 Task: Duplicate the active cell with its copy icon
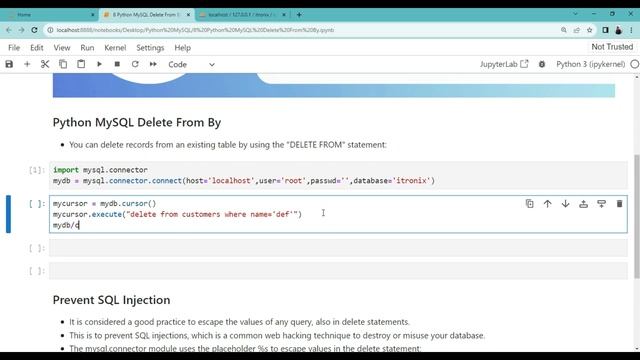coord(529,204)
